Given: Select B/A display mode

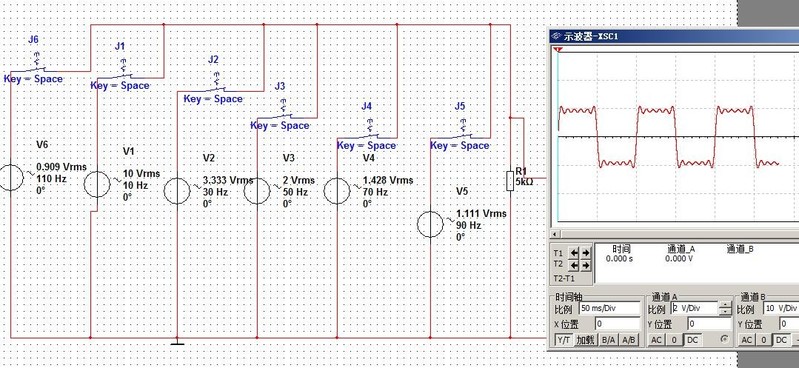Looking at the screenshot, I should 608,340.
